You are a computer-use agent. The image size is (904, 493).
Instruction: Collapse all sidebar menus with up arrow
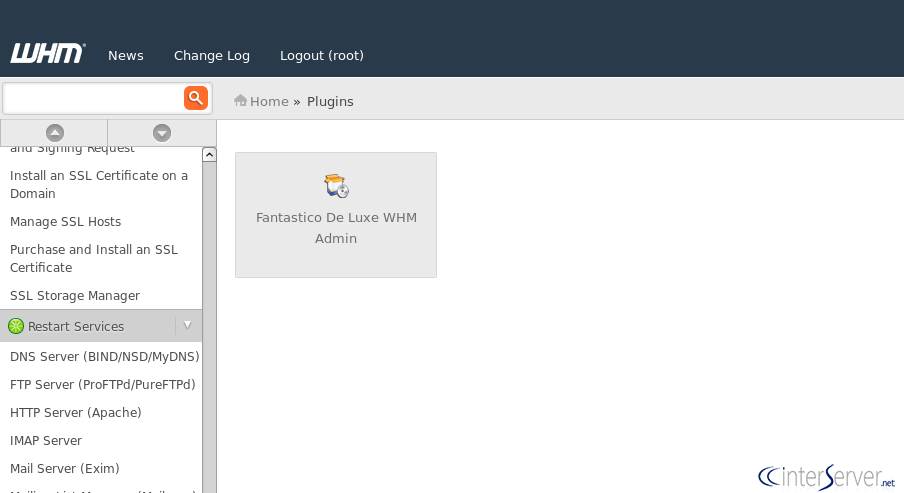coord(54,133)
